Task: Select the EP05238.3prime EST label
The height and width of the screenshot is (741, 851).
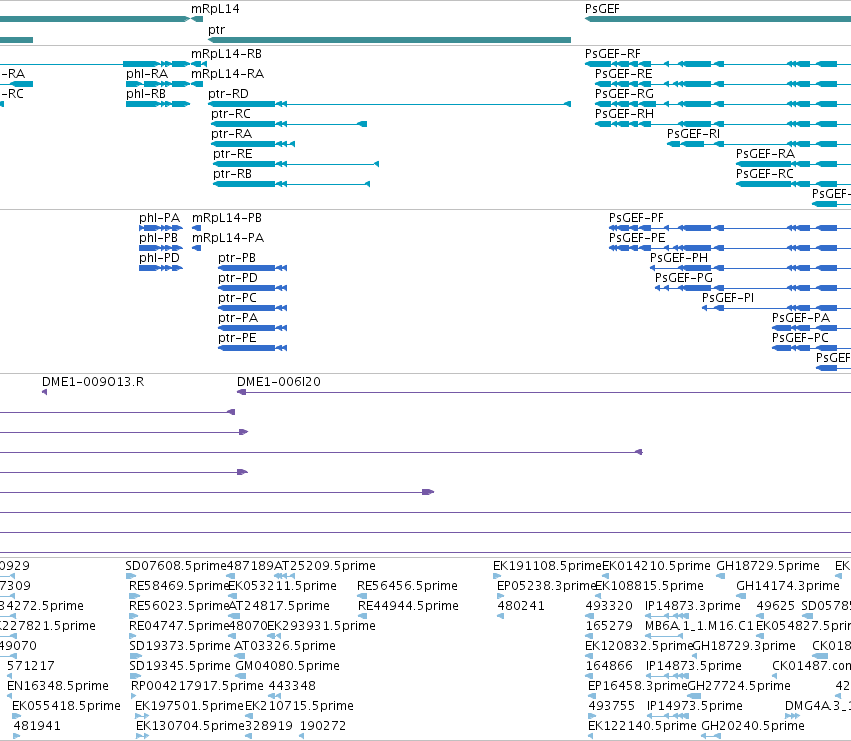Action: pyautogui.click(x=547, y=586)
